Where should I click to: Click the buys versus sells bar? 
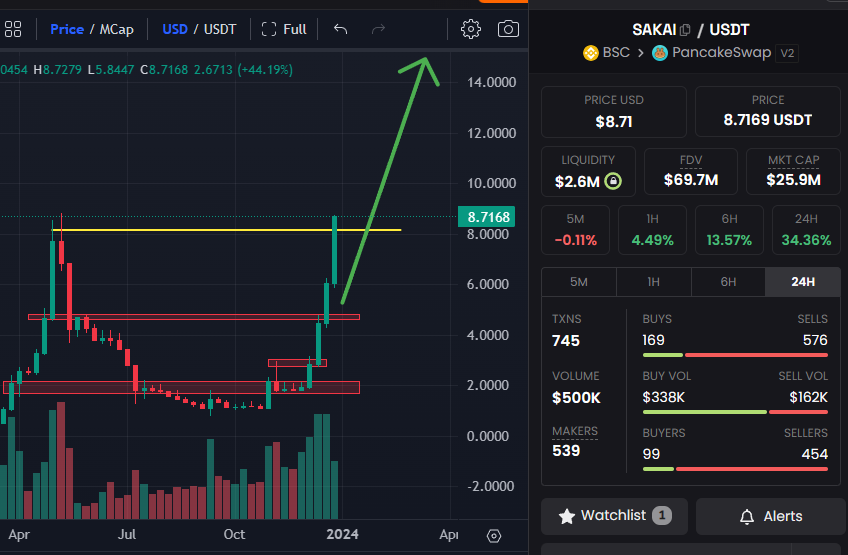coord(735,355)
